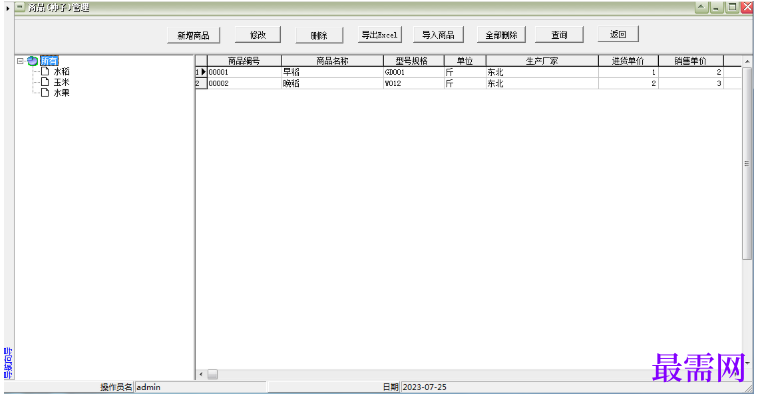Select the 玉米 category
Viewport: 764px width, 399px height.
point(61,82)
